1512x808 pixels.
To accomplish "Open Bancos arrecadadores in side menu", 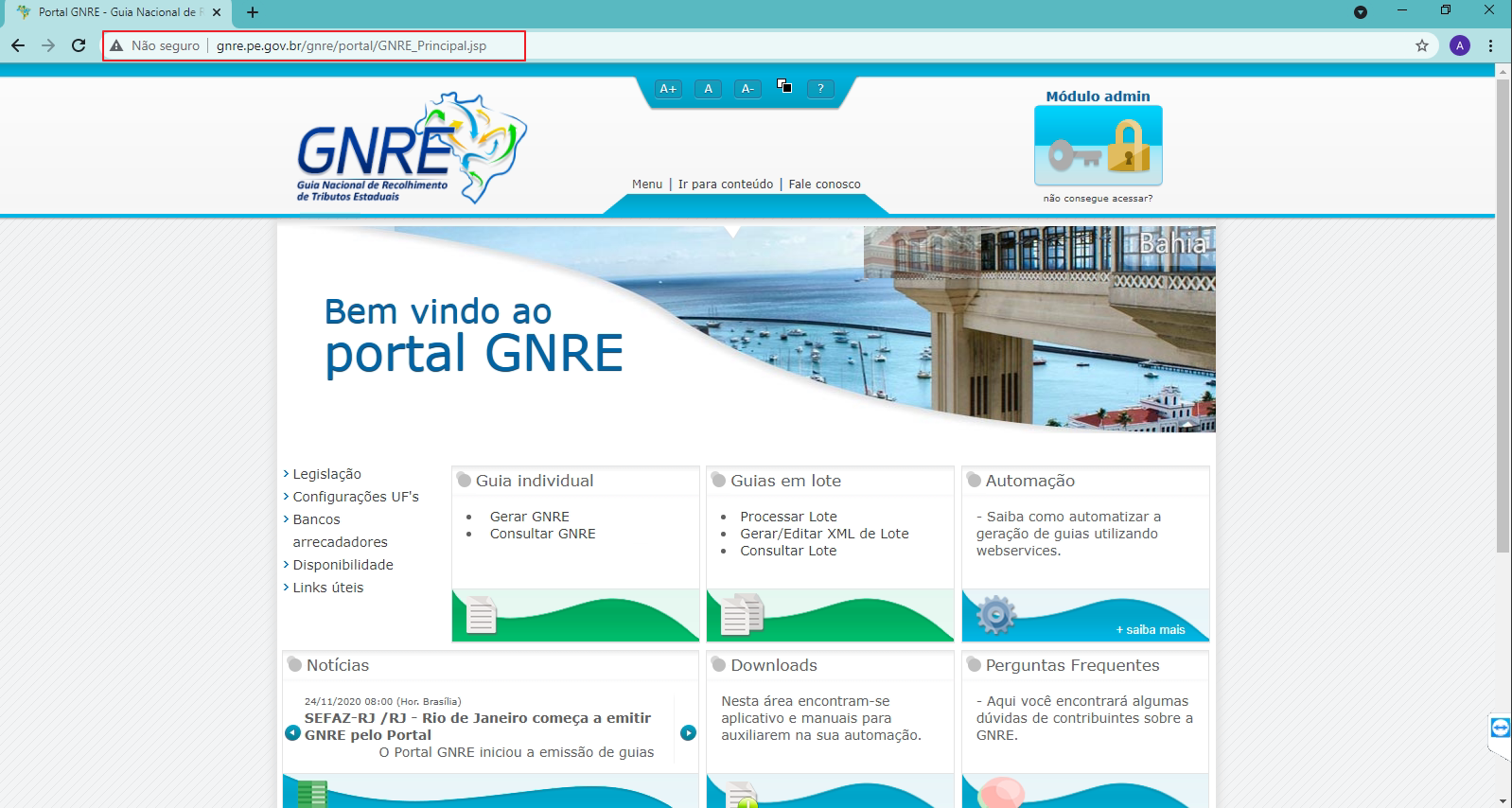I will coord(340,531).
